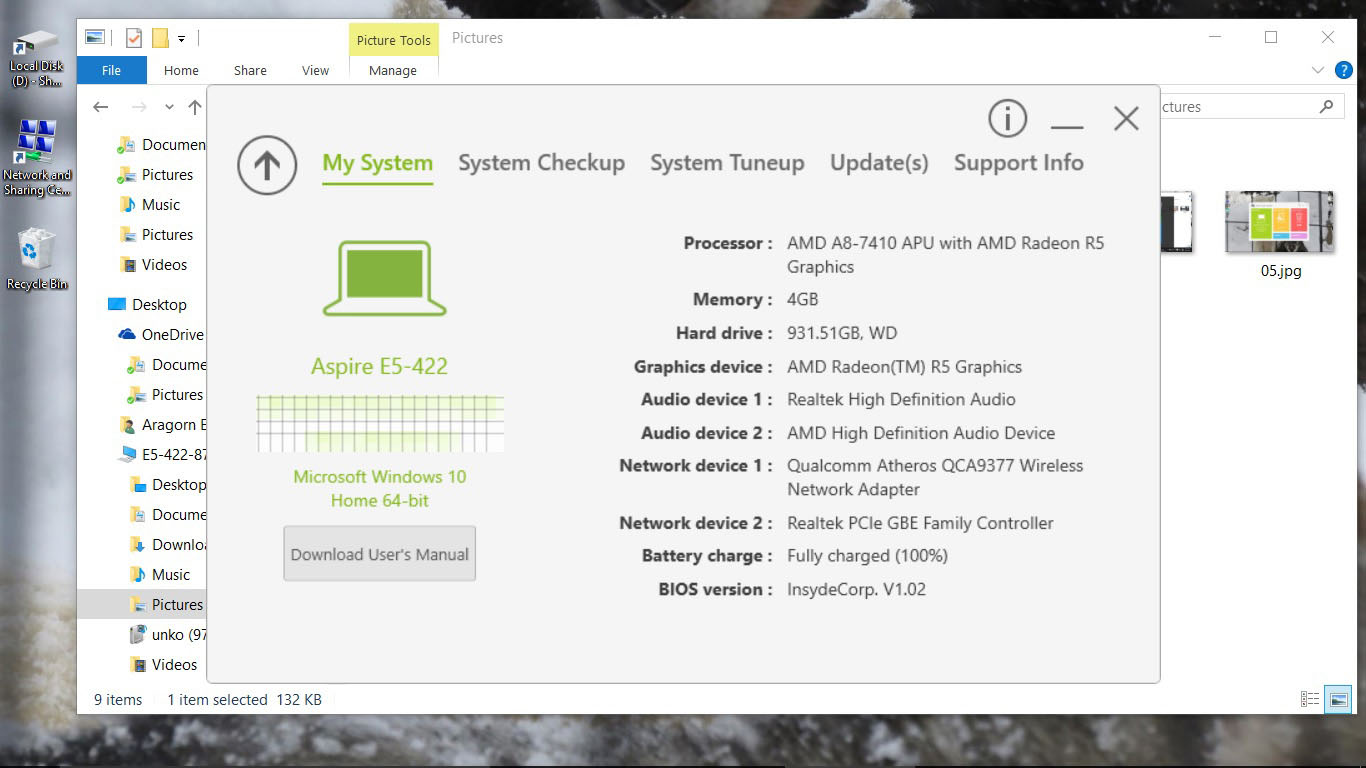Viewport: 1366px width, 768px height.
Task: Open the Local Disk (D) desktop shortcut
Action: 37,58
